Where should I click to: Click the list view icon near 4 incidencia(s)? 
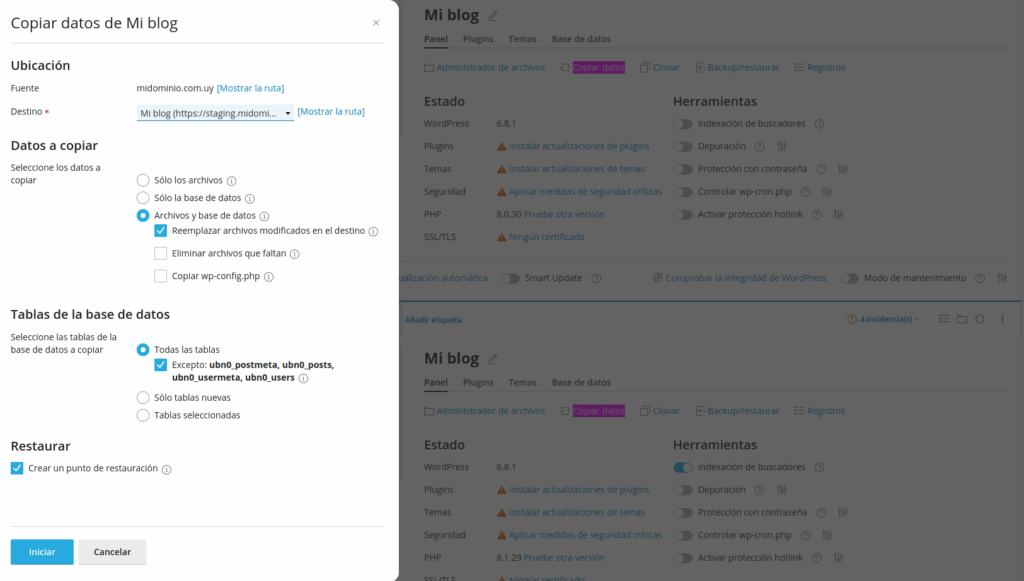tap(944, 319)
